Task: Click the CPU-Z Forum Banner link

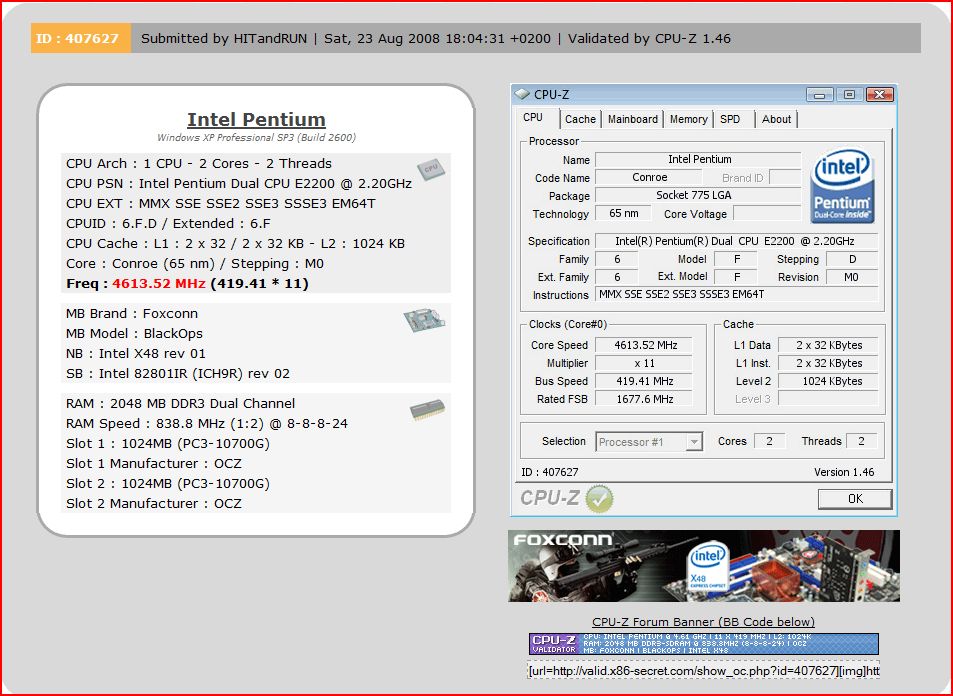Action: pos(703,622)
